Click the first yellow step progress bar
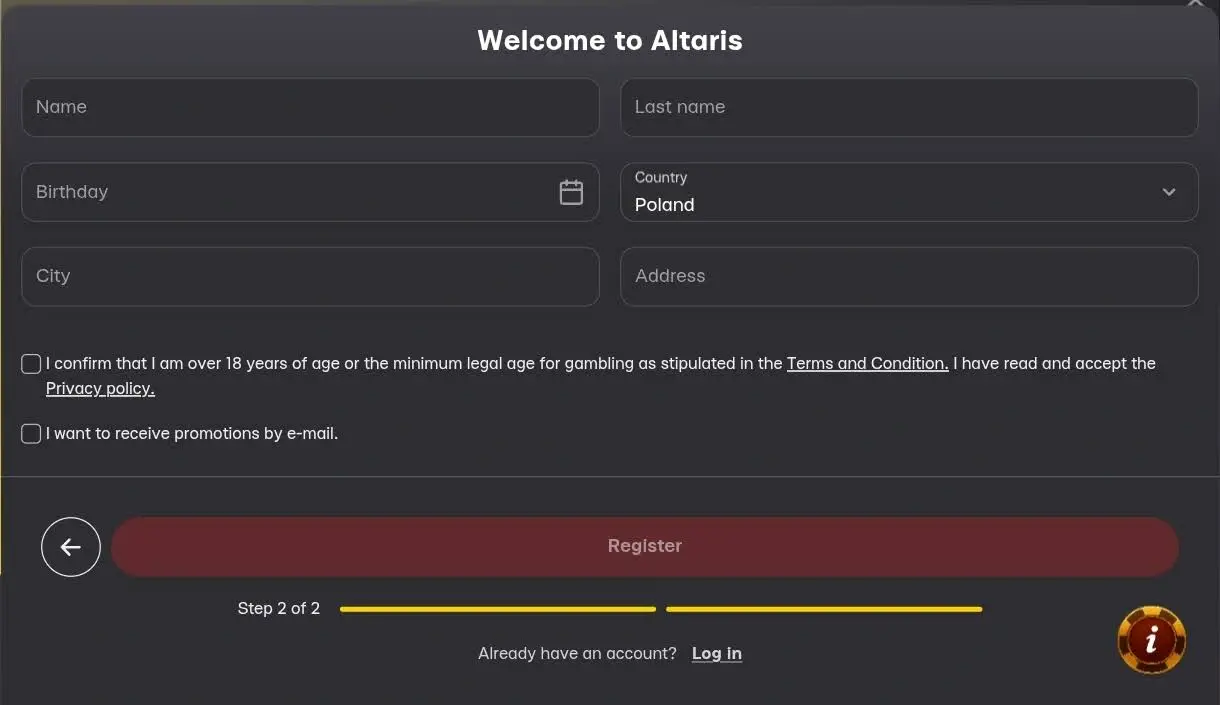 [x=498, y=609]
